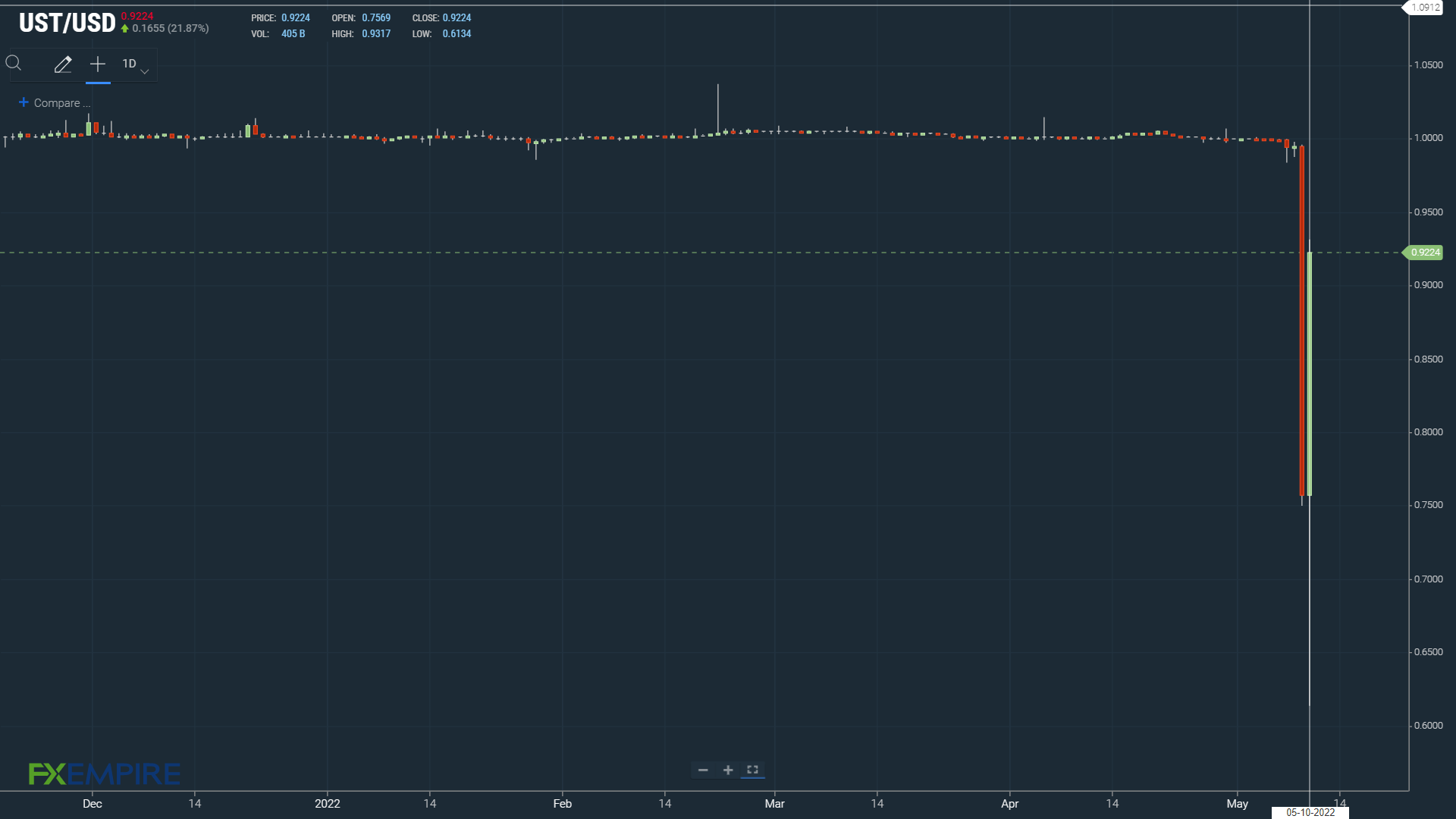Click the 1.0000 price axis label
The height and width of the screenshot is (819, 1456).
[1429, 138]
